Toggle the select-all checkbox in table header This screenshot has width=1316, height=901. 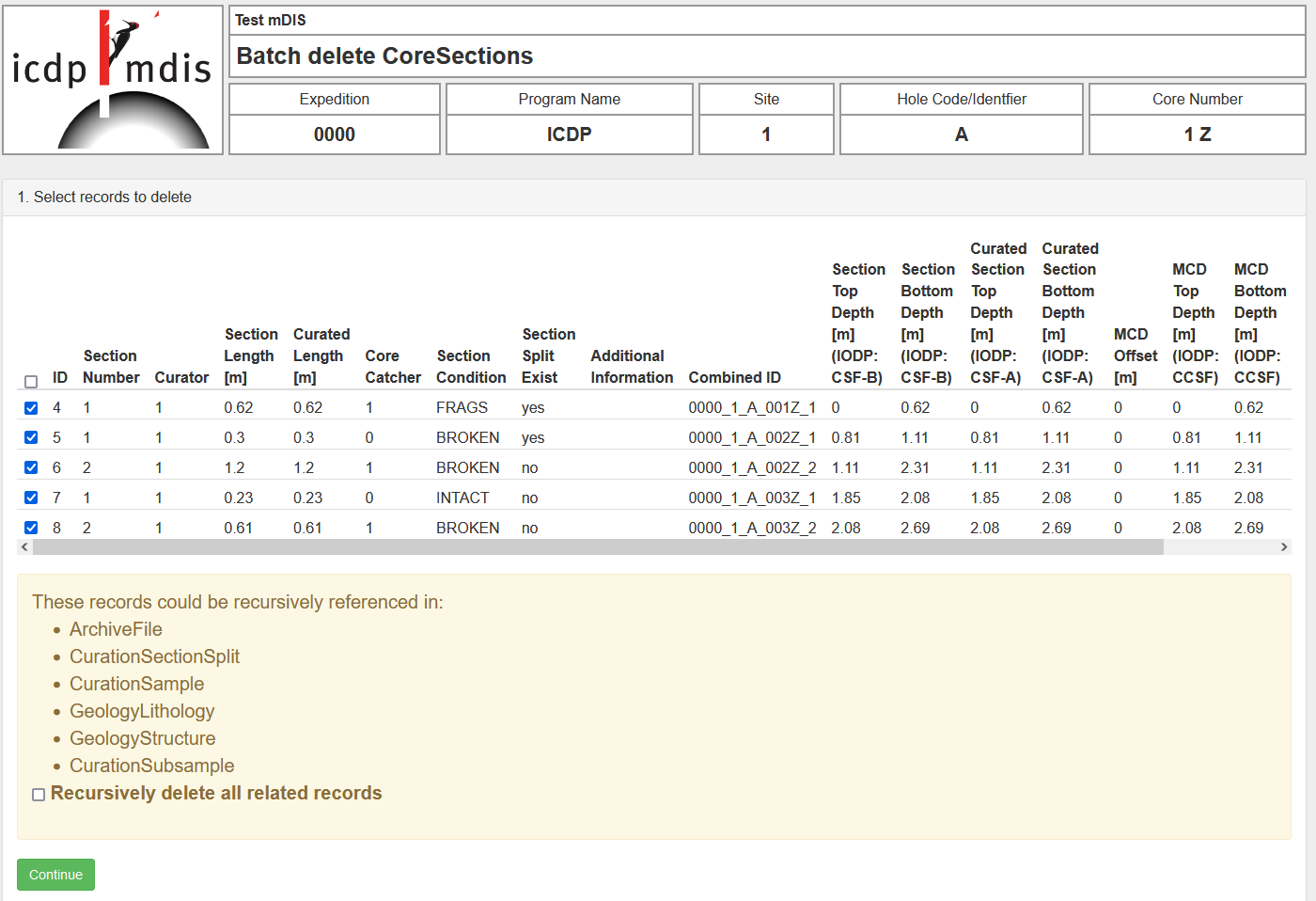[31, 381]
